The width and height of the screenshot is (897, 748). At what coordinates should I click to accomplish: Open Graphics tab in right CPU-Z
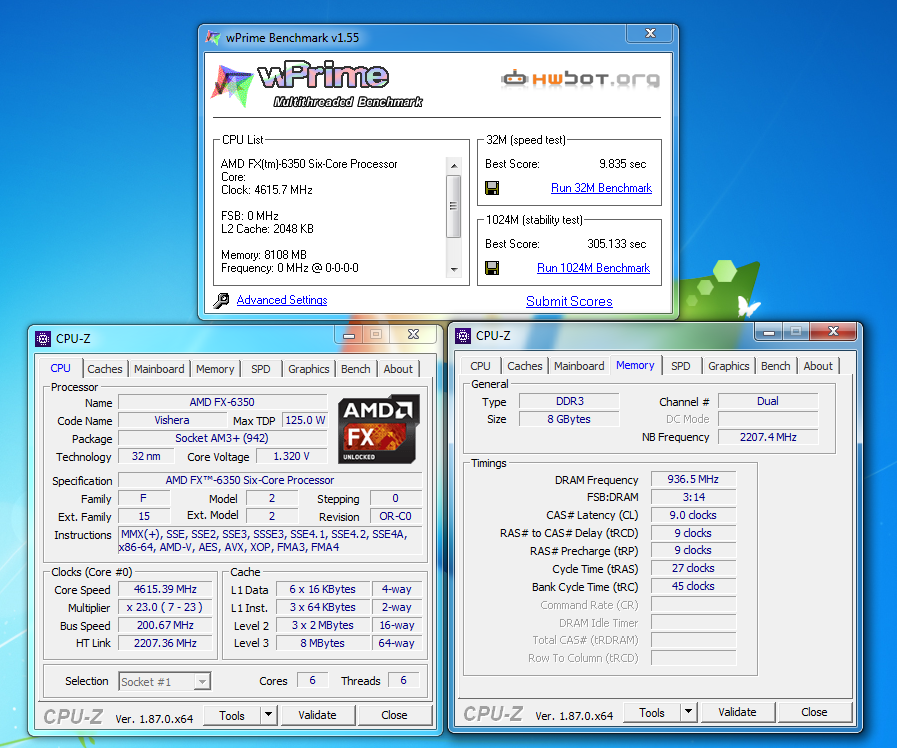pyautogui.click(x=728, y=366)
